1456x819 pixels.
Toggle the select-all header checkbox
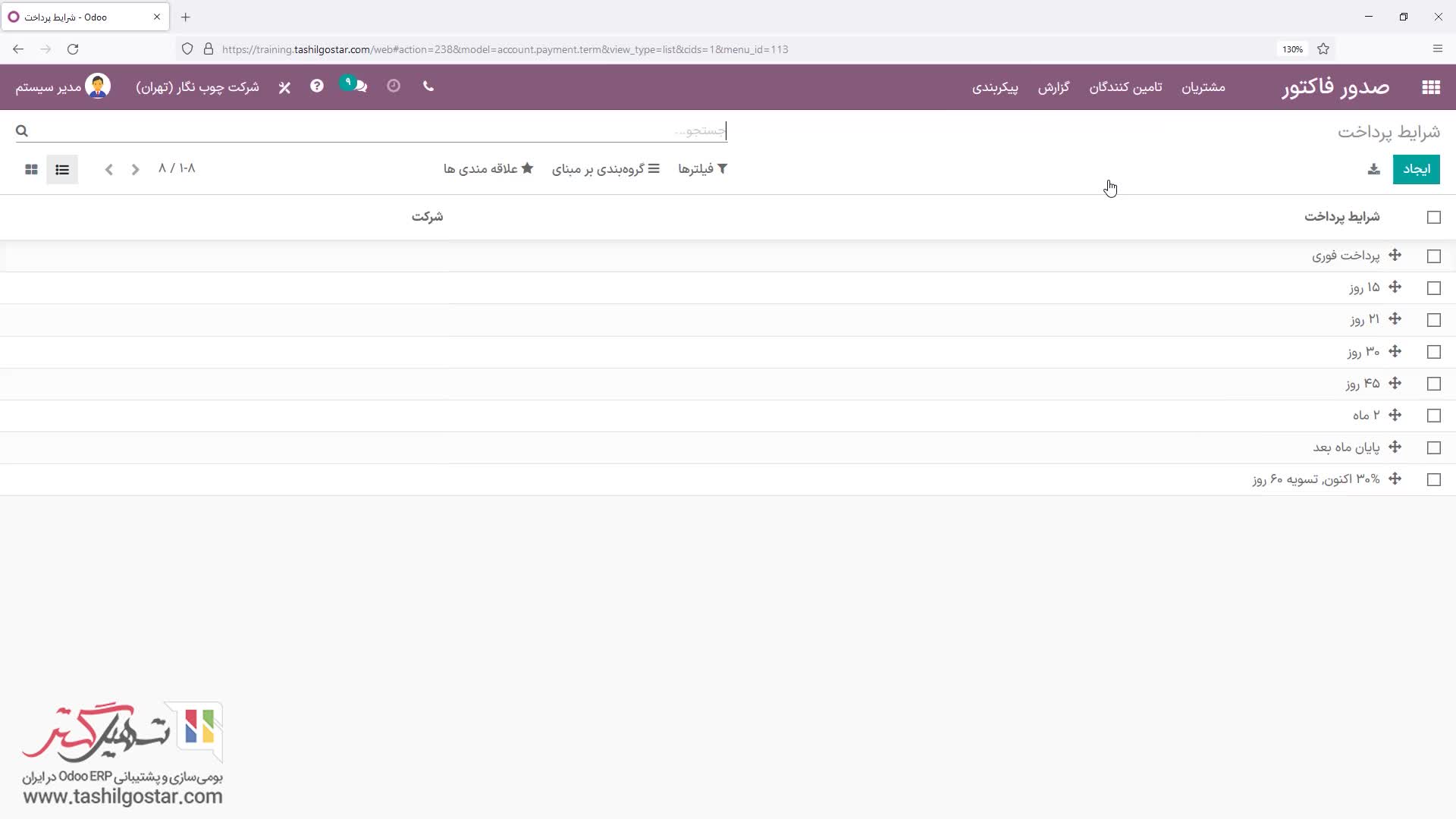point(1433,218)
